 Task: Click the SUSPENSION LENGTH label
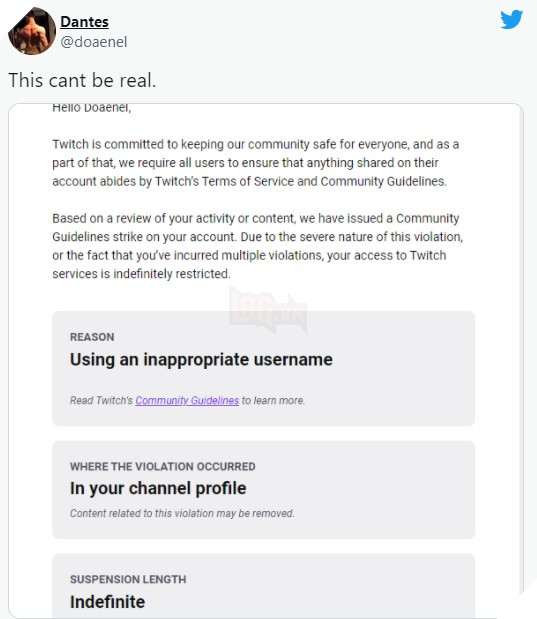pos(128,579)
